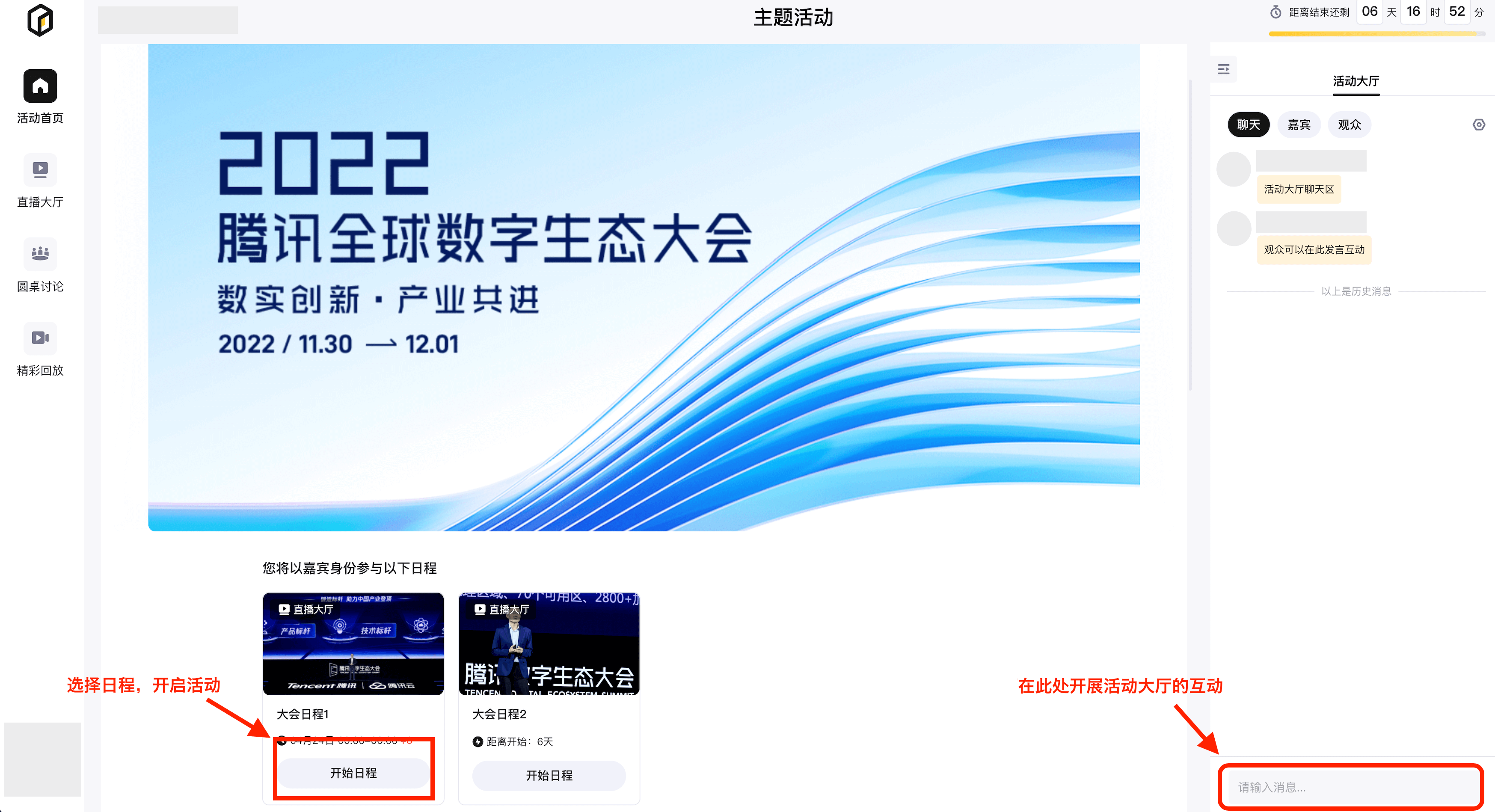Viewport: 1495px width, 812px height.
Task: Switch to 聊天 chat filter
Action: pos(1249,125)
